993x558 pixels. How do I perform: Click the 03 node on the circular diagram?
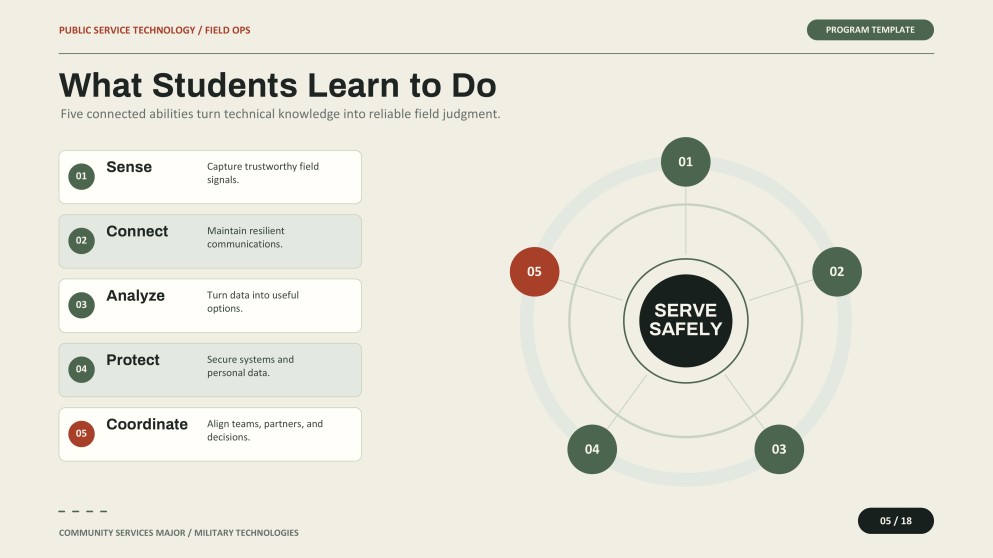[x=779, y=449]
